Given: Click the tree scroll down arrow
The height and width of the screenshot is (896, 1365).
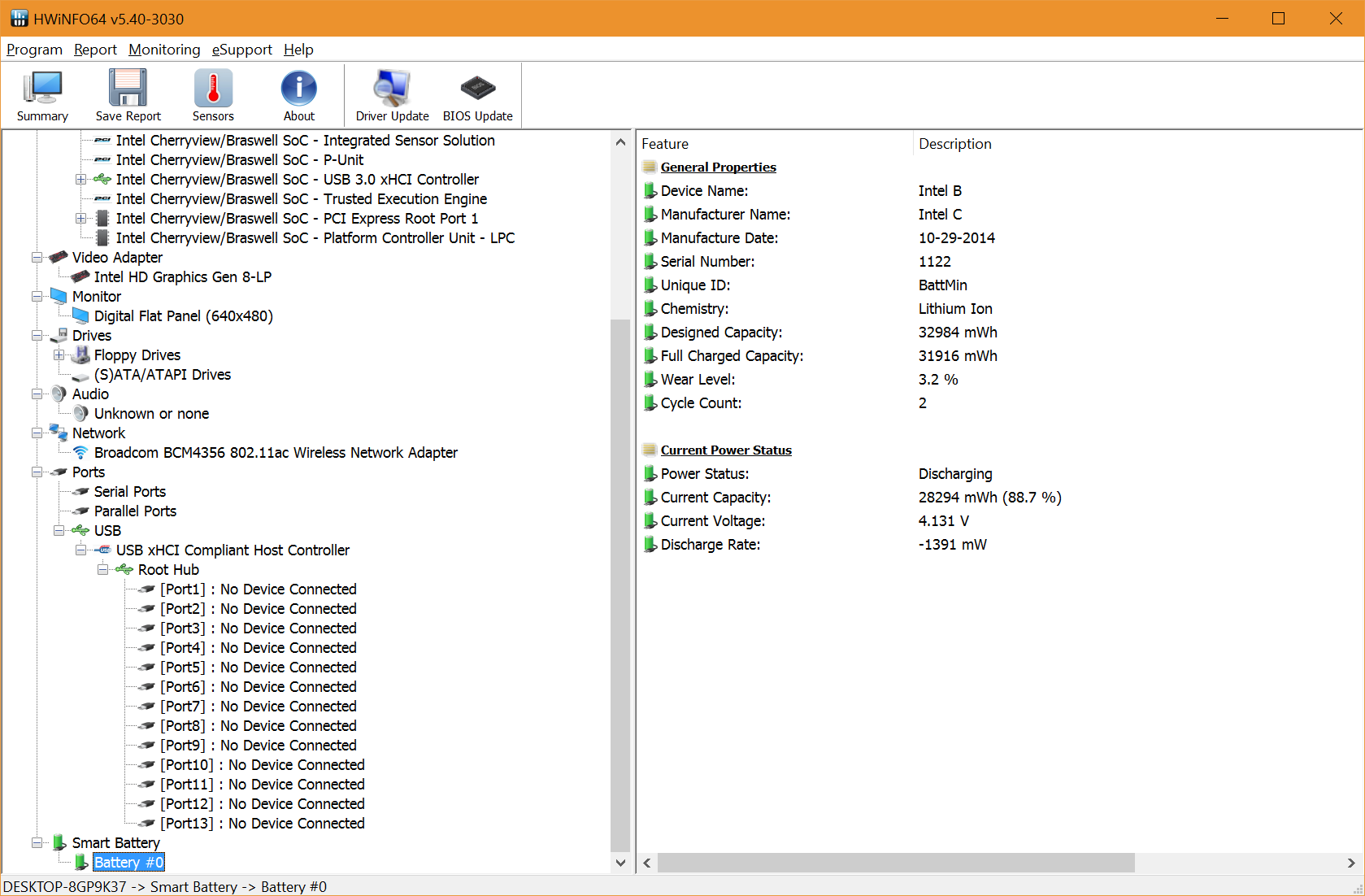Looking at the screenshot, I should [620, 863].
